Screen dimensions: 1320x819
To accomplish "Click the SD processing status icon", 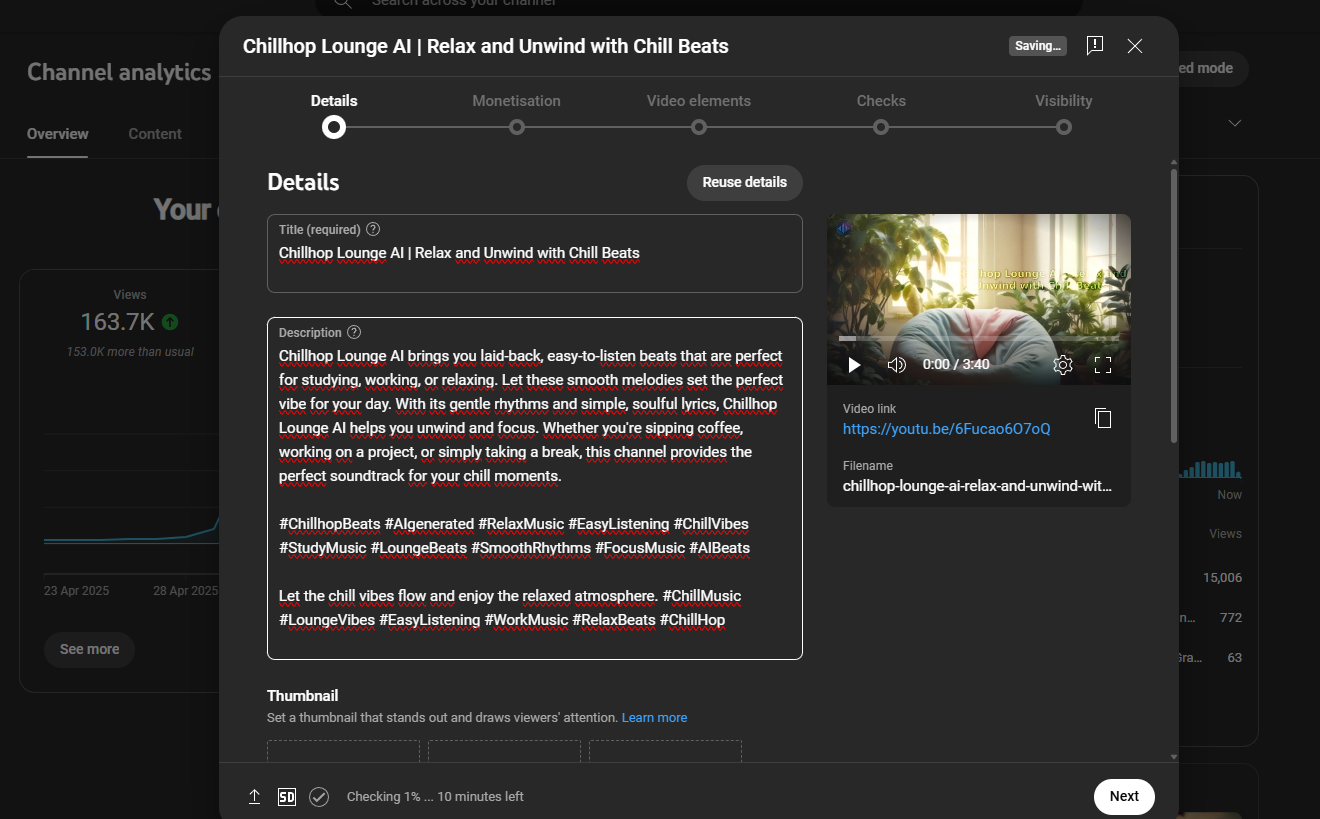I will coord(287,797).
